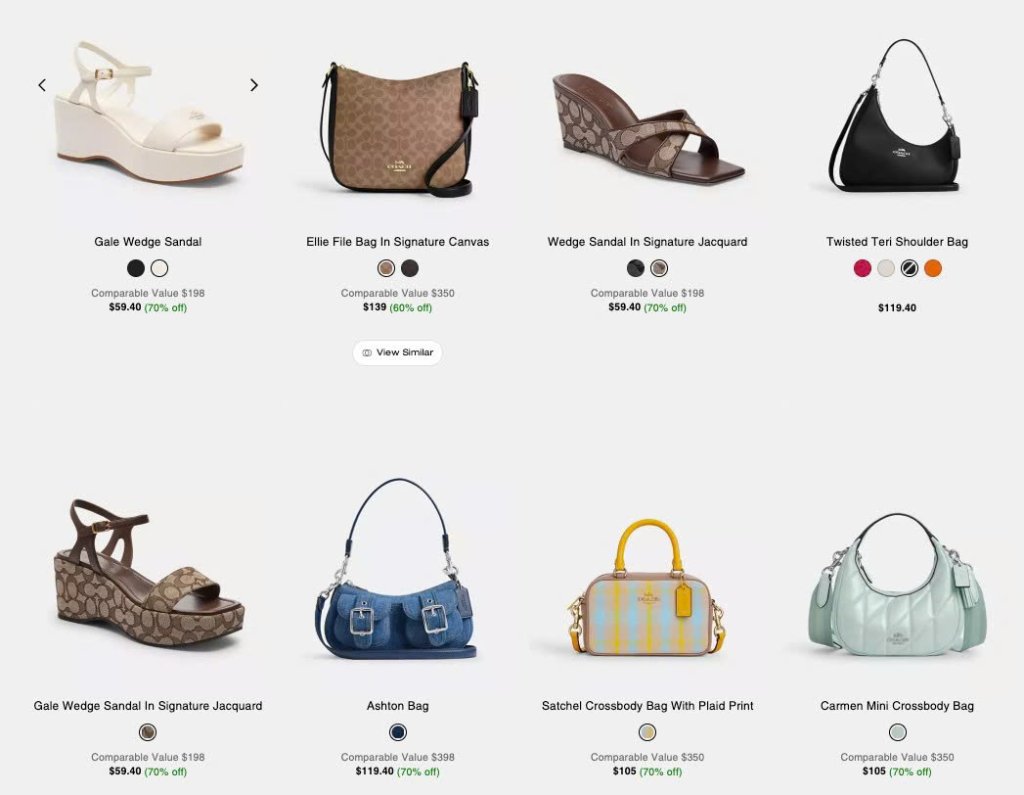Show next image of Gale Wedge Sandal

254,85
